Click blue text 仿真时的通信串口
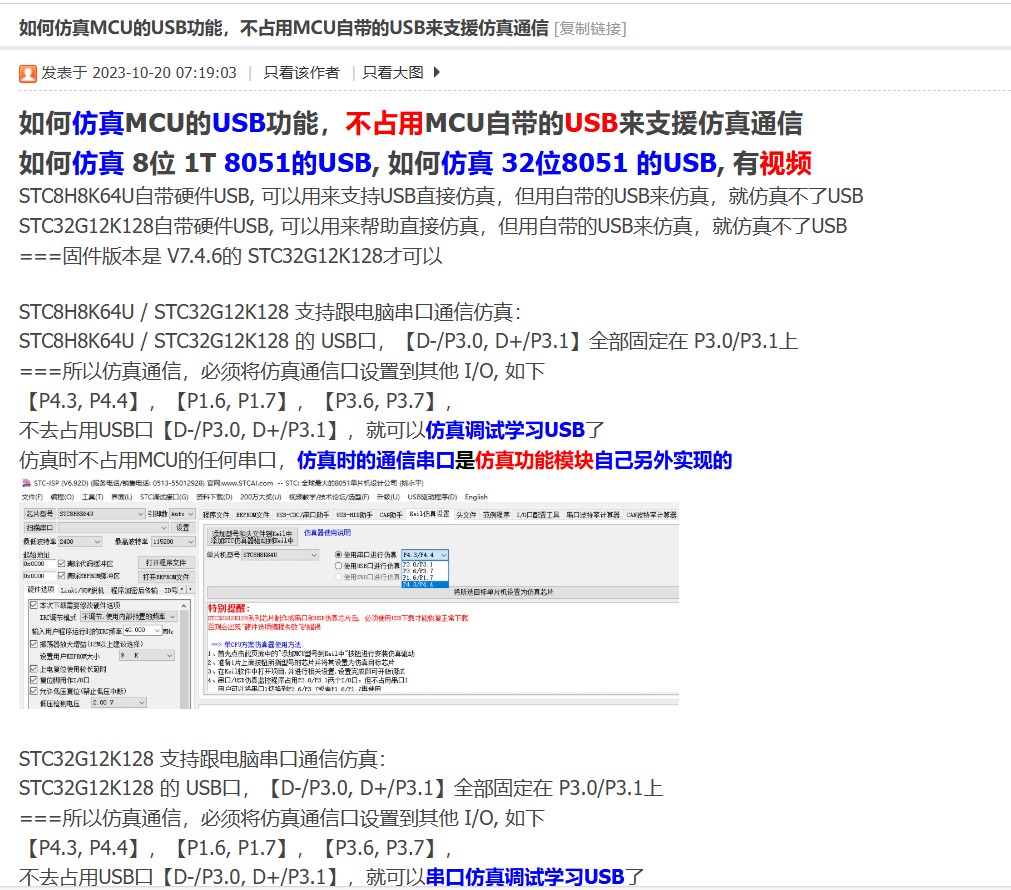The image size is (1011, 890). 376,460
